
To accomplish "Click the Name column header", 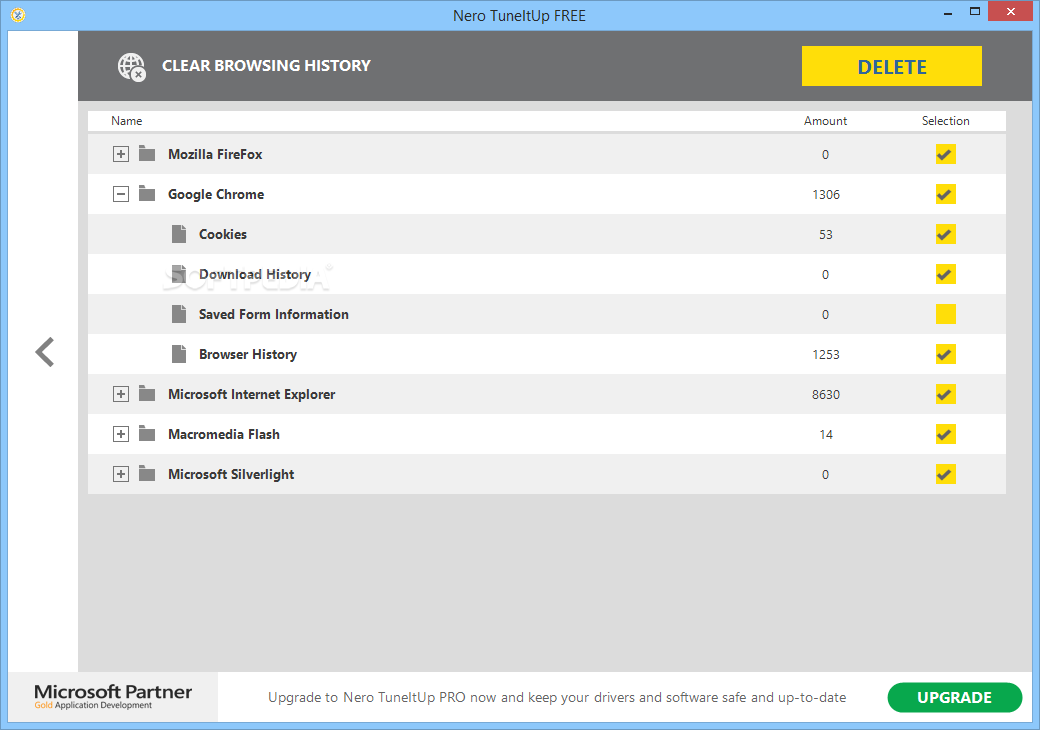I will coord(126,121).
